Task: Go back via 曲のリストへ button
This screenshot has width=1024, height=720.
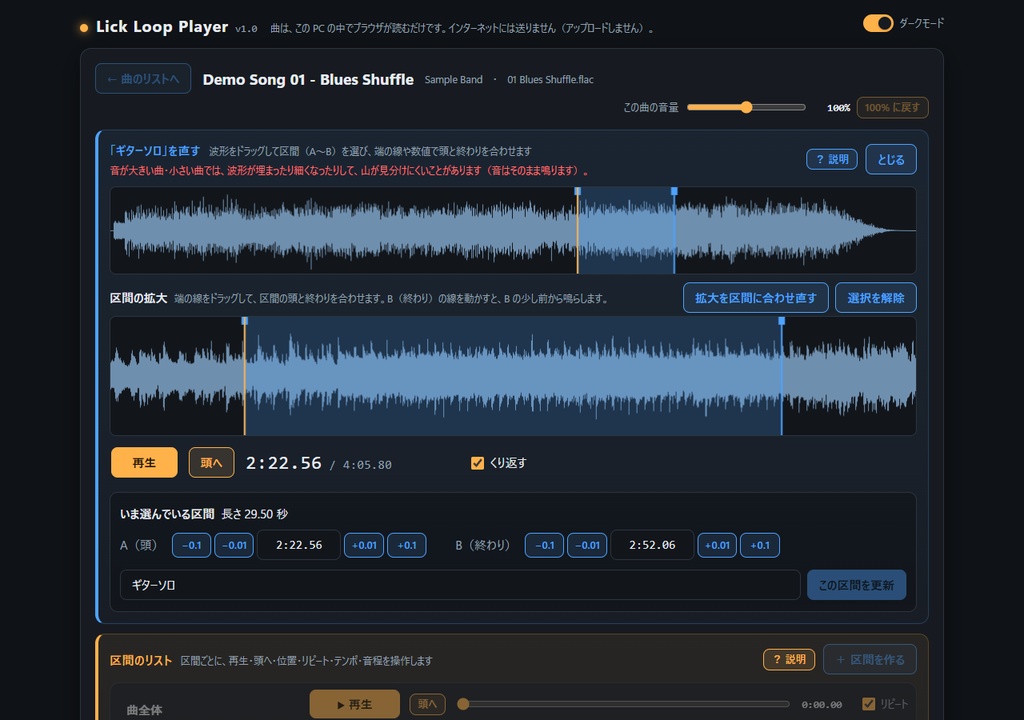Action: (x=143, y=79)
